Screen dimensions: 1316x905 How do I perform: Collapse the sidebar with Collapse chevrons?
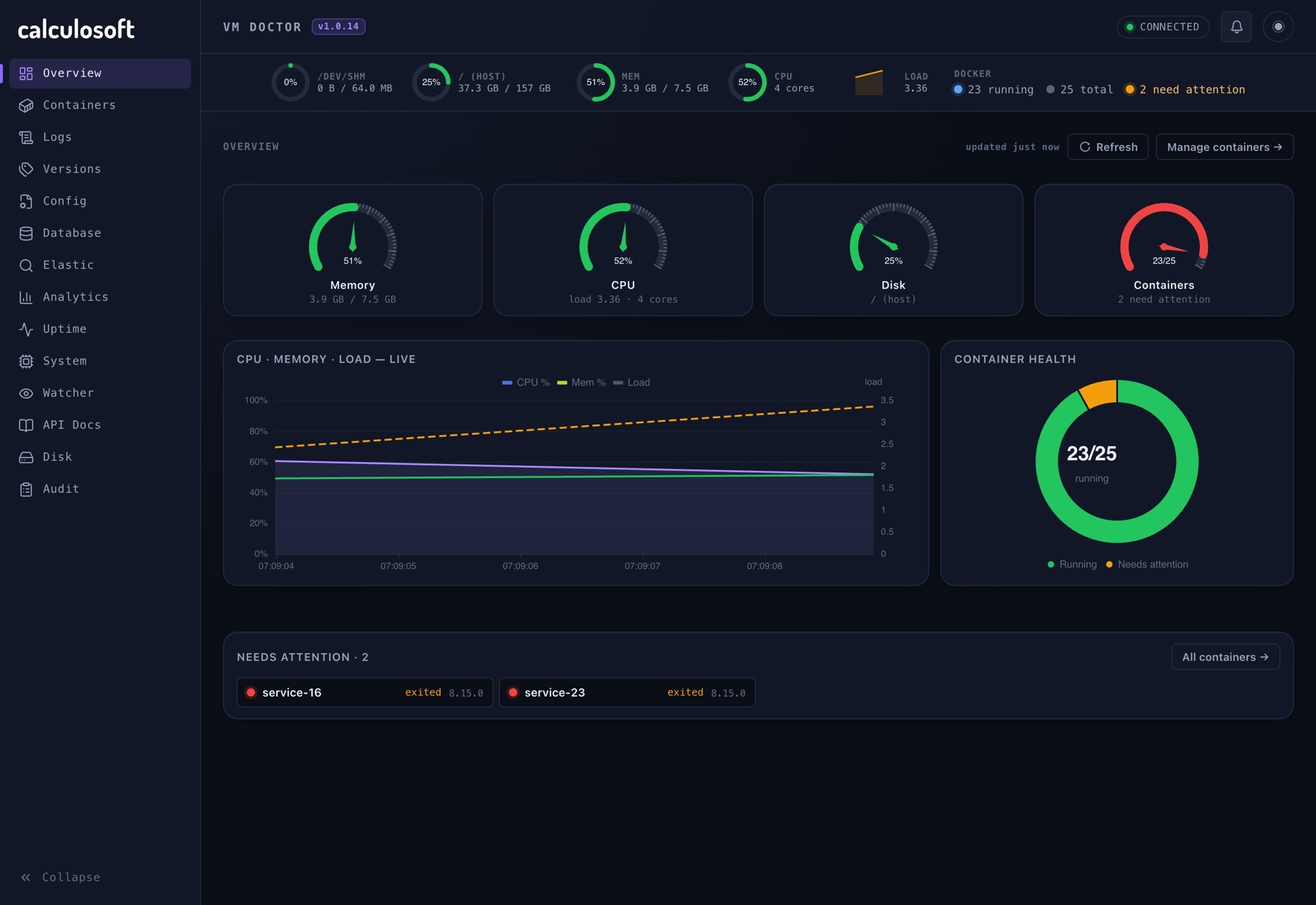pos(25,877)
